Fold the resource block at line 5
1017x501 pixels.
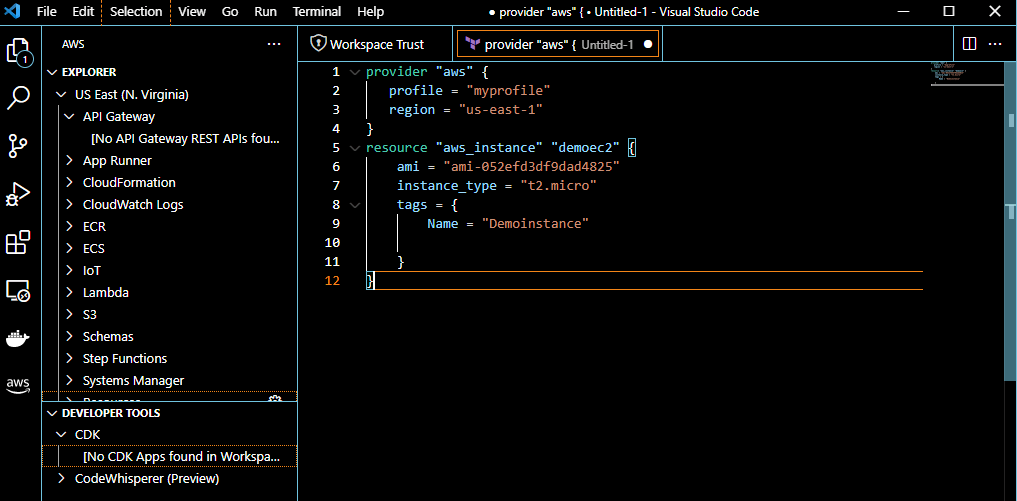[x=352, y=148]
